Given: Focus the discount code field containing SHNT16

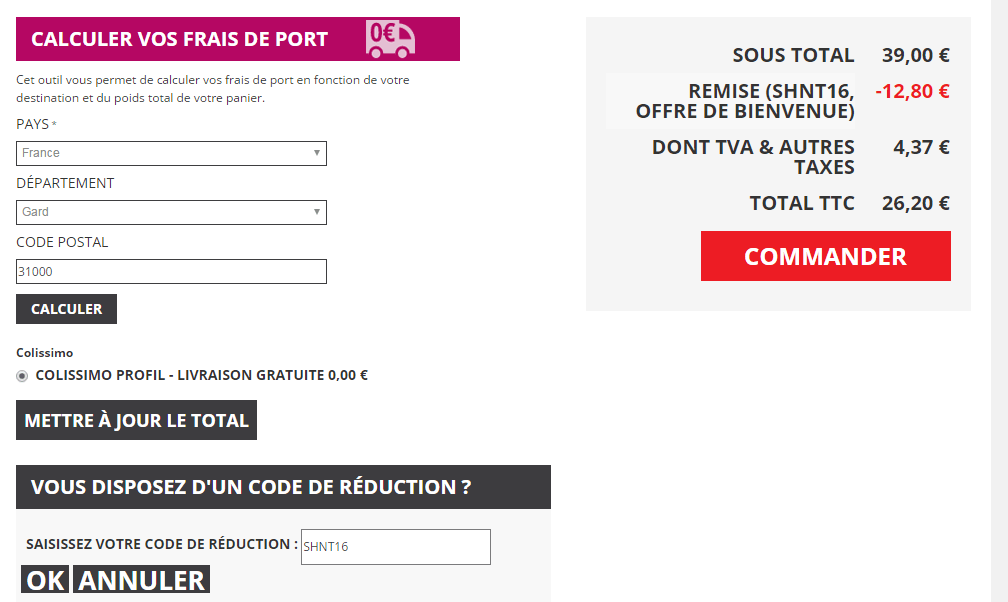Looking at the screenshot, I should pos(395,547).
